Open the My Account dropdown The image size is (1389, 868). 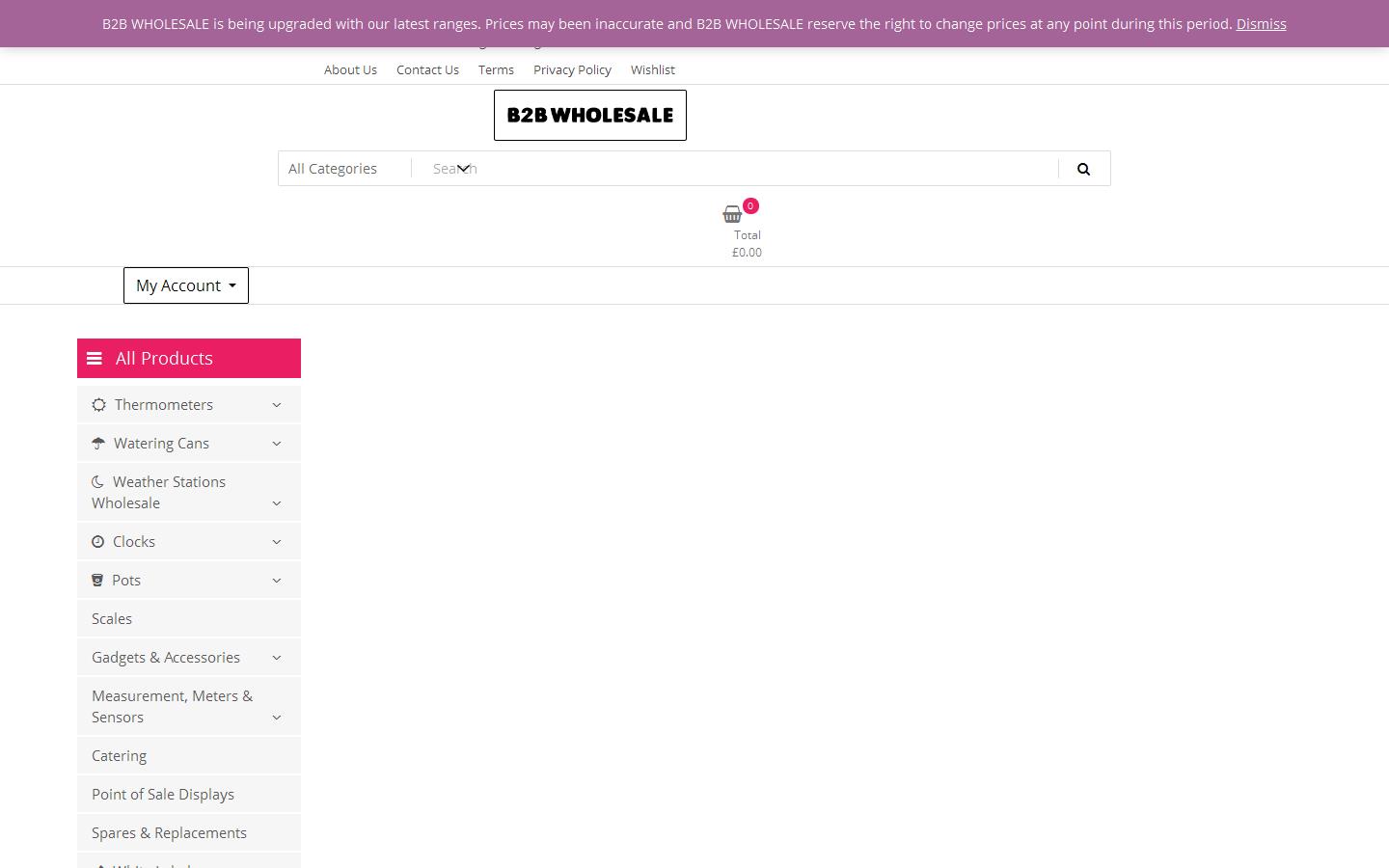pos(186,285)
